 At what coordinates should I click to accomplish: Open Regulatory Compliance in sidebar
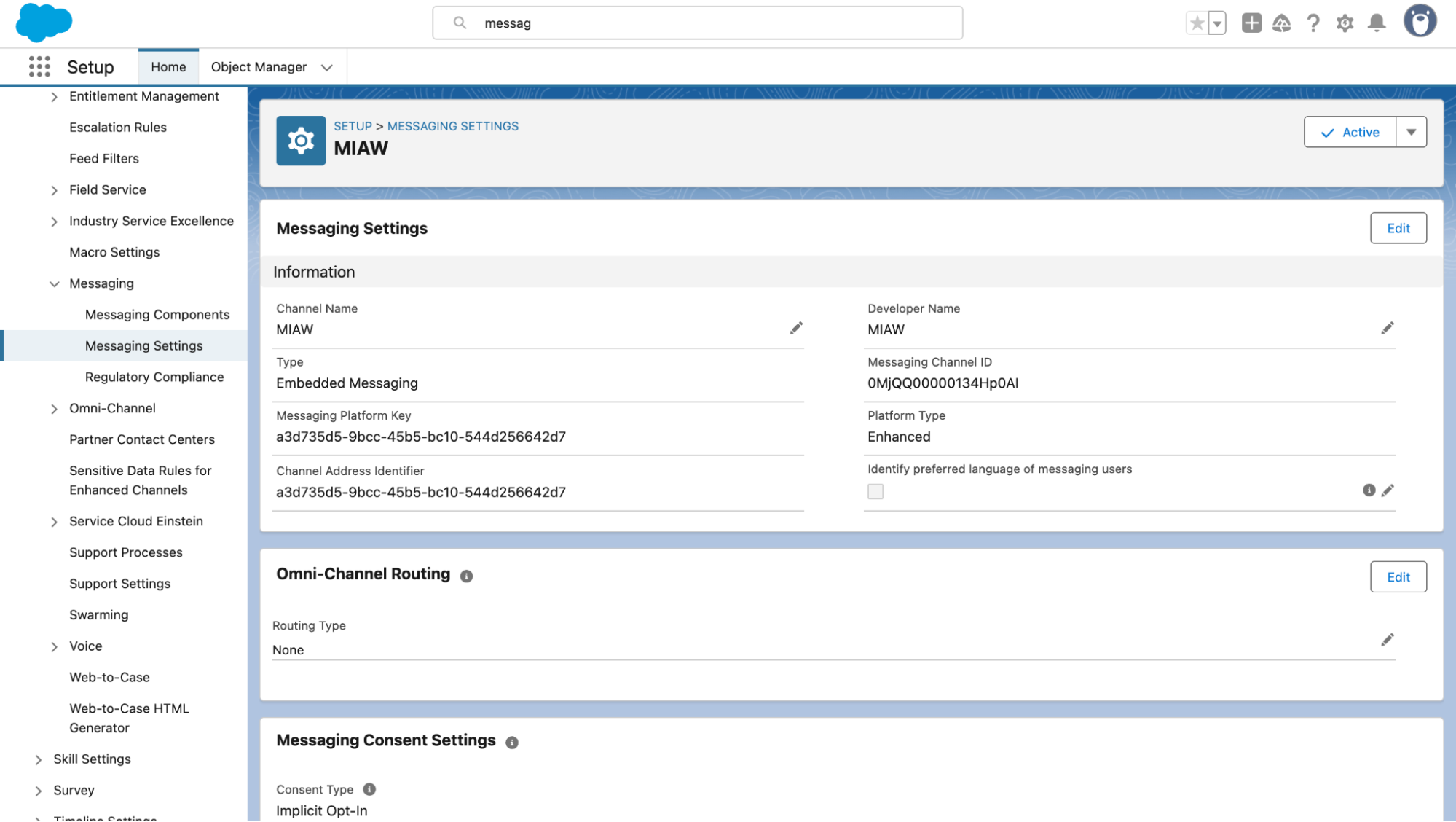(x=154, y=377)
